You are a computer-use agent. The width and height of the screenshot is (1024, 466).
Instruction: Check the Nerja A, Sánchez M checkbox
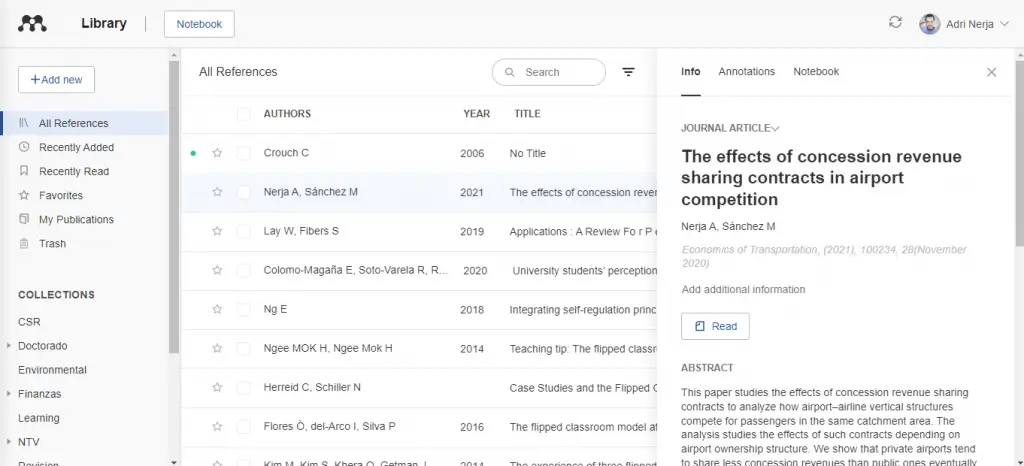pyautogui.click(x=244, y=193)
